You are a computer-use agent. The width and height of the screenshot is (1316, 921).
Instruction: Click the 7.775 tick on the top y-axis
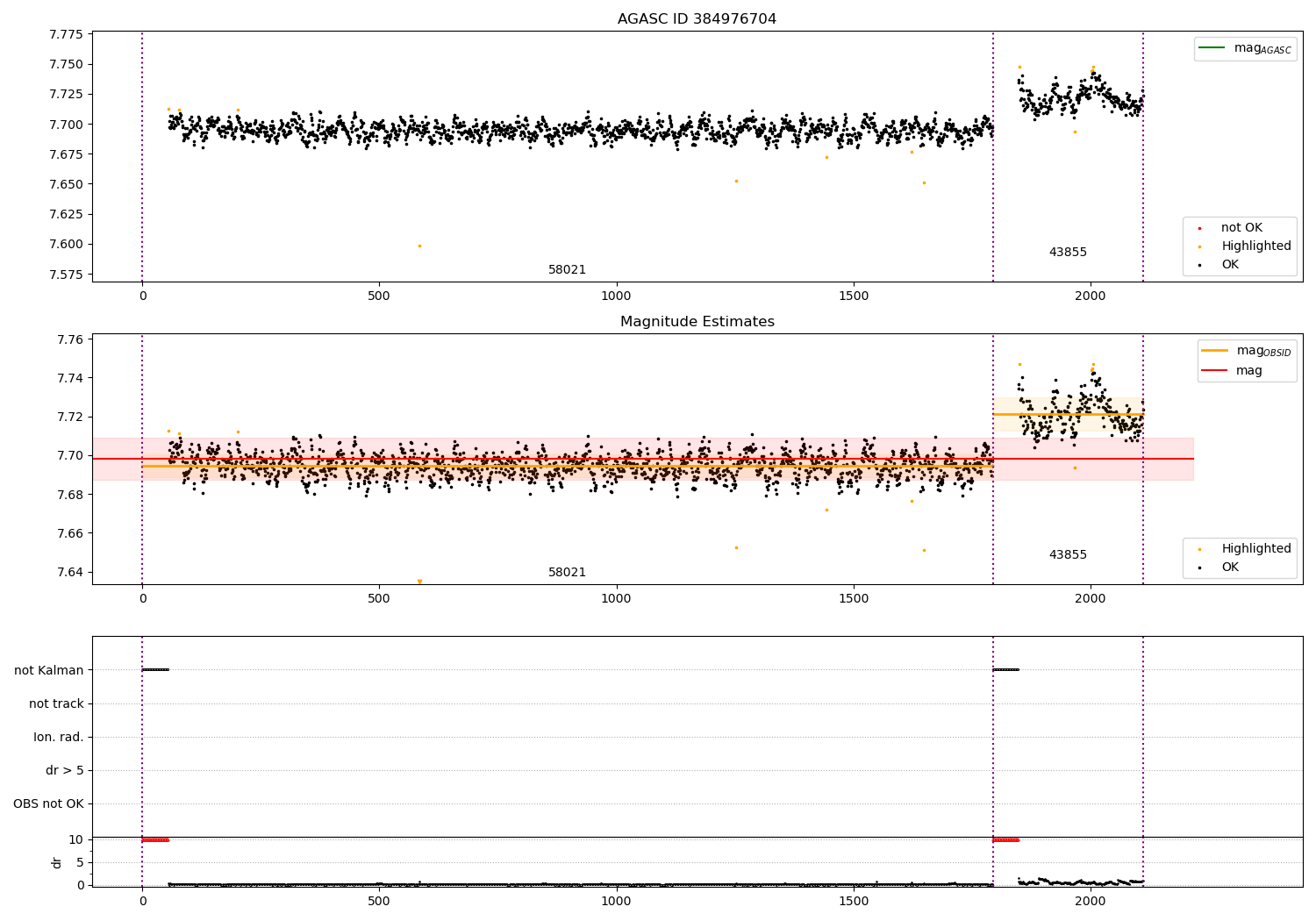pyautogui.click(x=66, y=34)
